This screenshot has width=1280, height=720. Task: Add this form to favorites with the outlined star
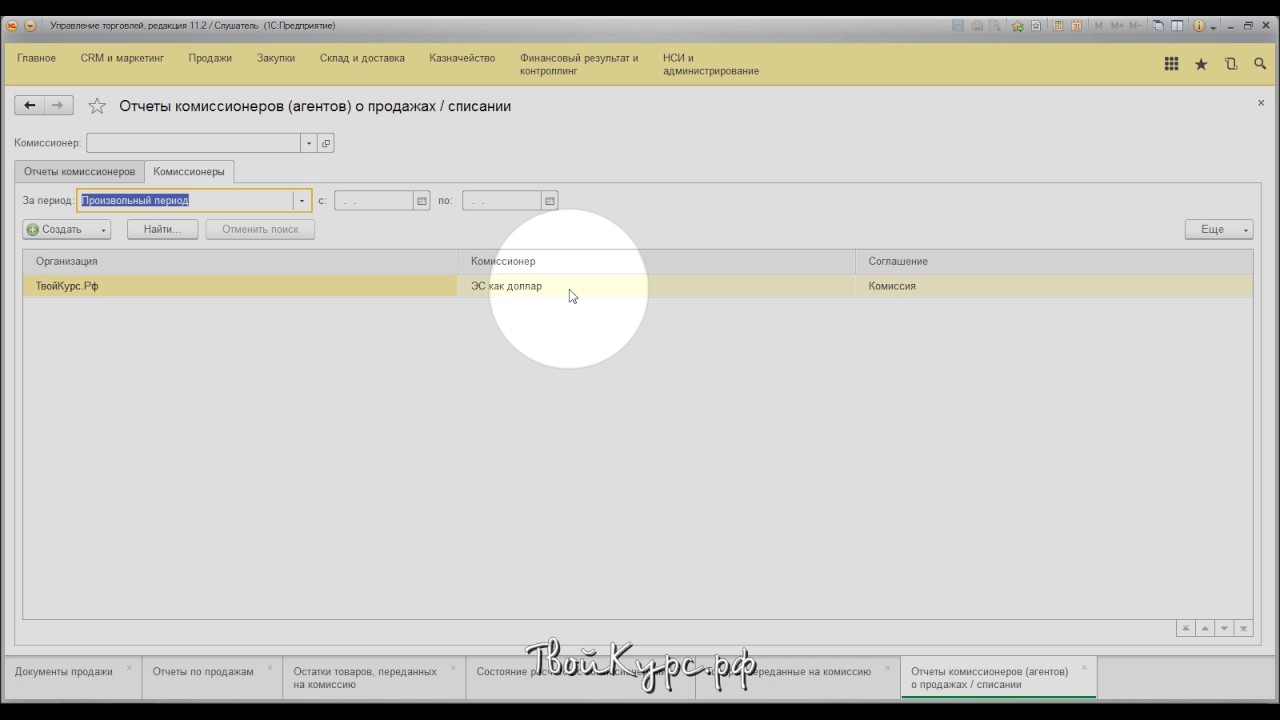[x=97, y=106]
